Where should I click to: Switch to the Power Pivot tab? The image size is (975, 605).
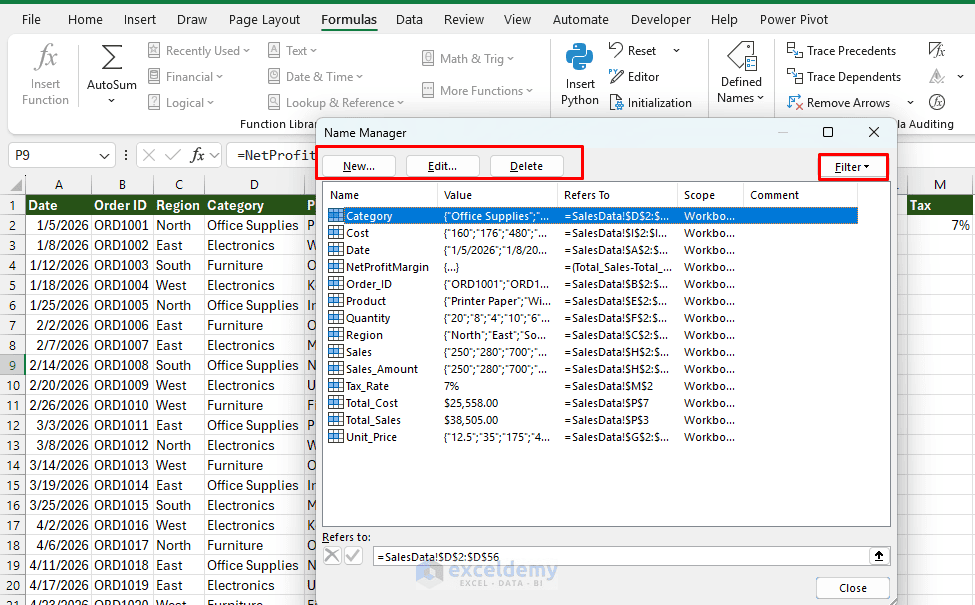click(793, 19)
